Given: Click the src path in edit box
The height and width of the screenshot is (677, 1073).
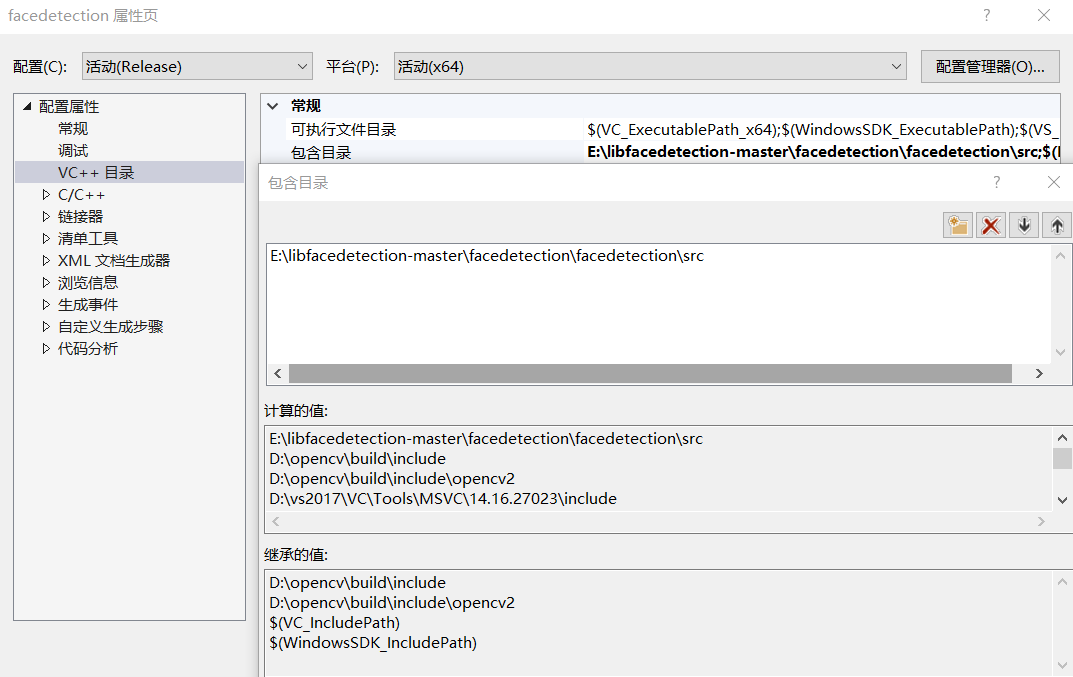Looking at the screenshot, I should pos(487,255).
